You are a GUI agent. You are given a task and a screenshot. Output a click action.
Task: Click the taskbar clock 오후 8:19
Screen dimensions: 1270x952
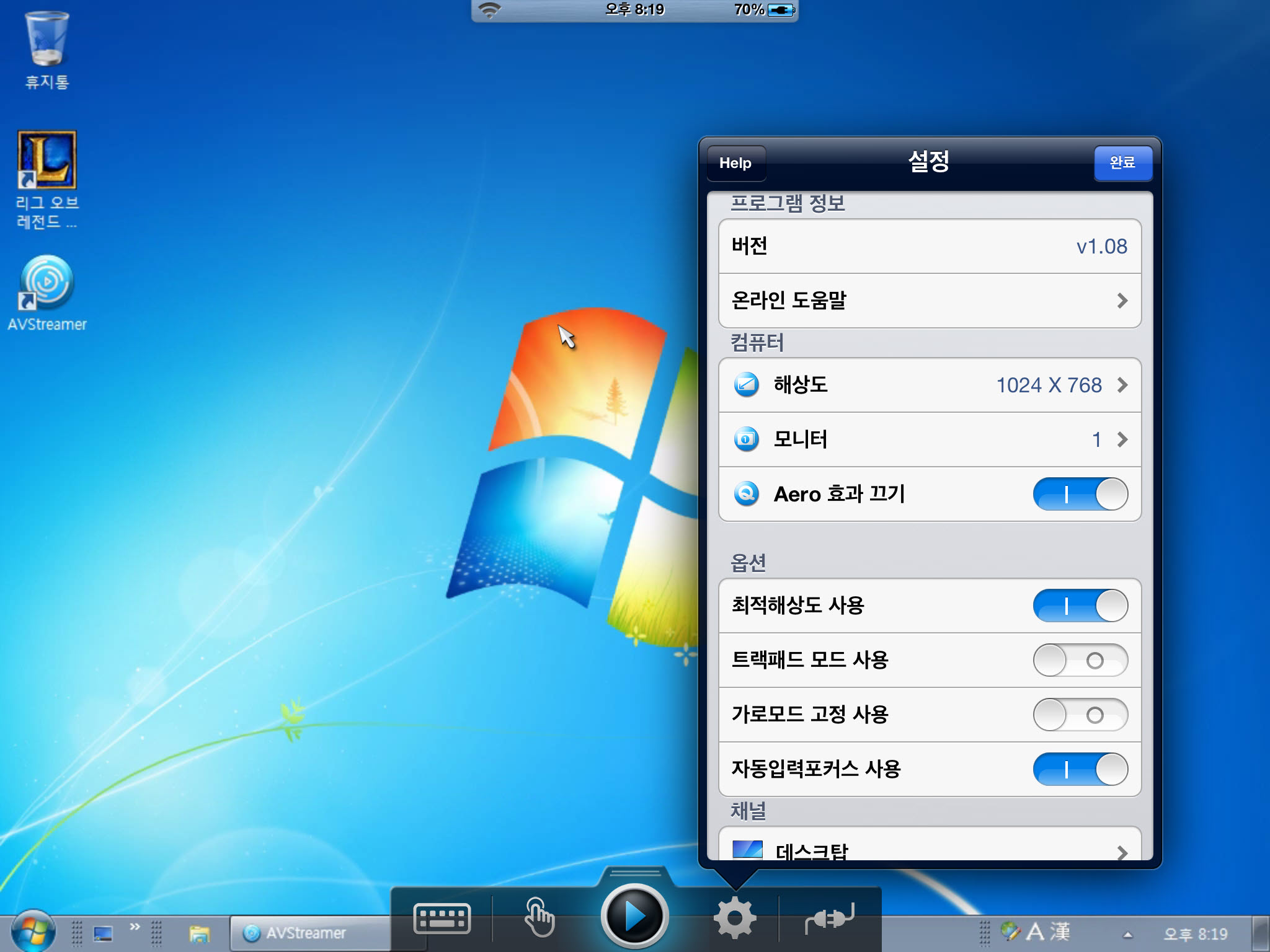click(1195, 934)
